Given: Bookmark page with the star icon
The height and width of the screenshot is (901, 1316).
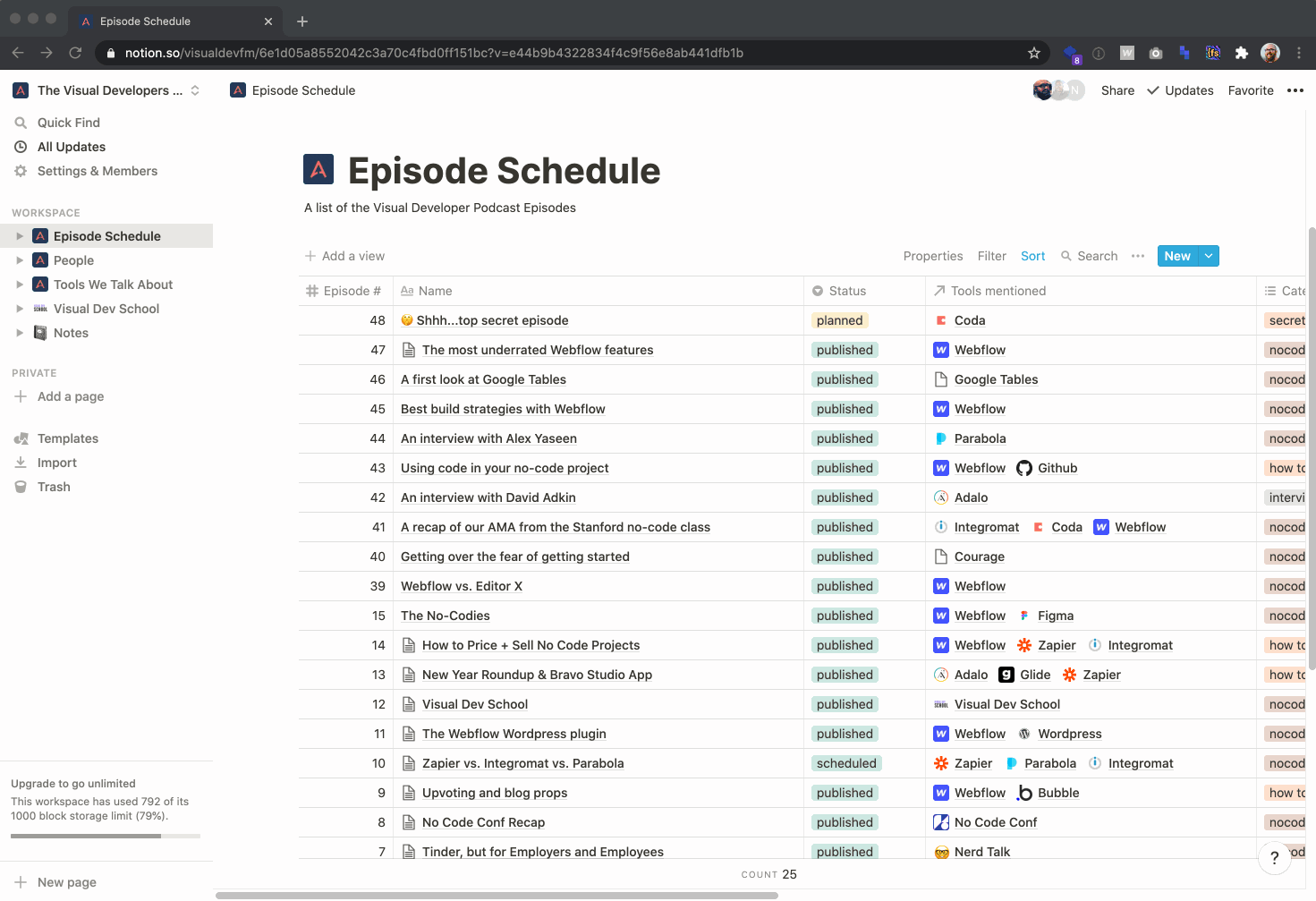Looking at the screenshot, I should tap(1034, 53).
